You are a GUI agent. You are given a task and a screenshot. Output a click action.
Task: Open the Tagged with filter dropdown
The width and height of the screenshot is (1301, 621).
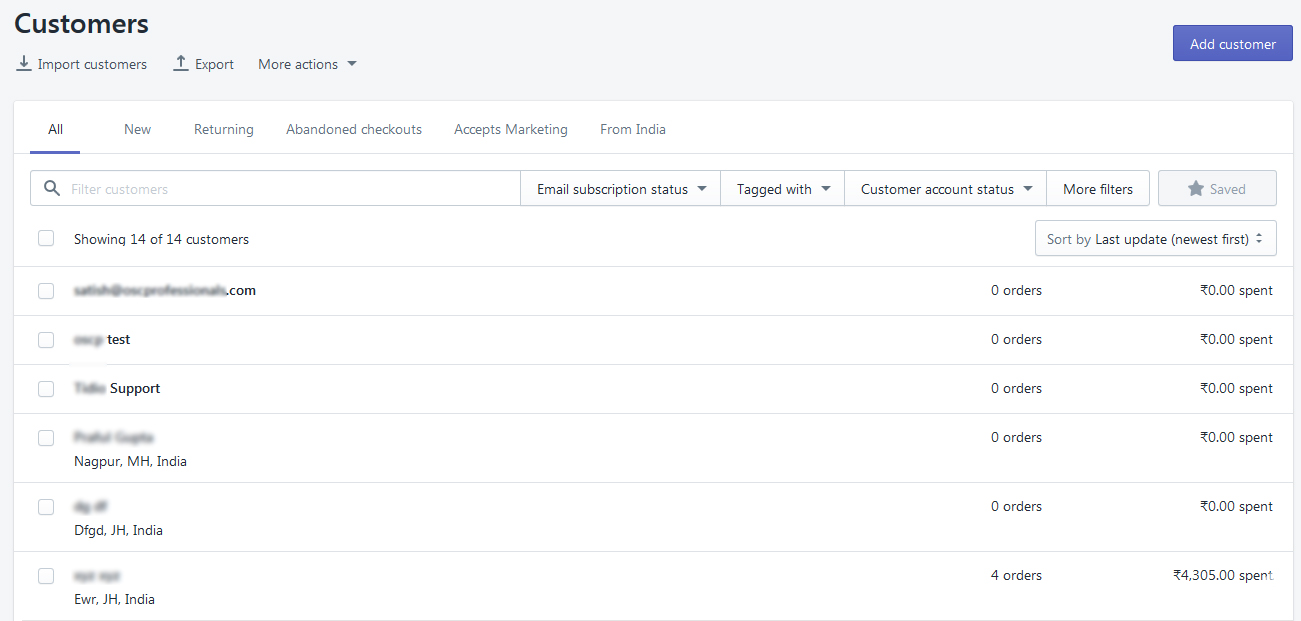click(x=783, y=189)
